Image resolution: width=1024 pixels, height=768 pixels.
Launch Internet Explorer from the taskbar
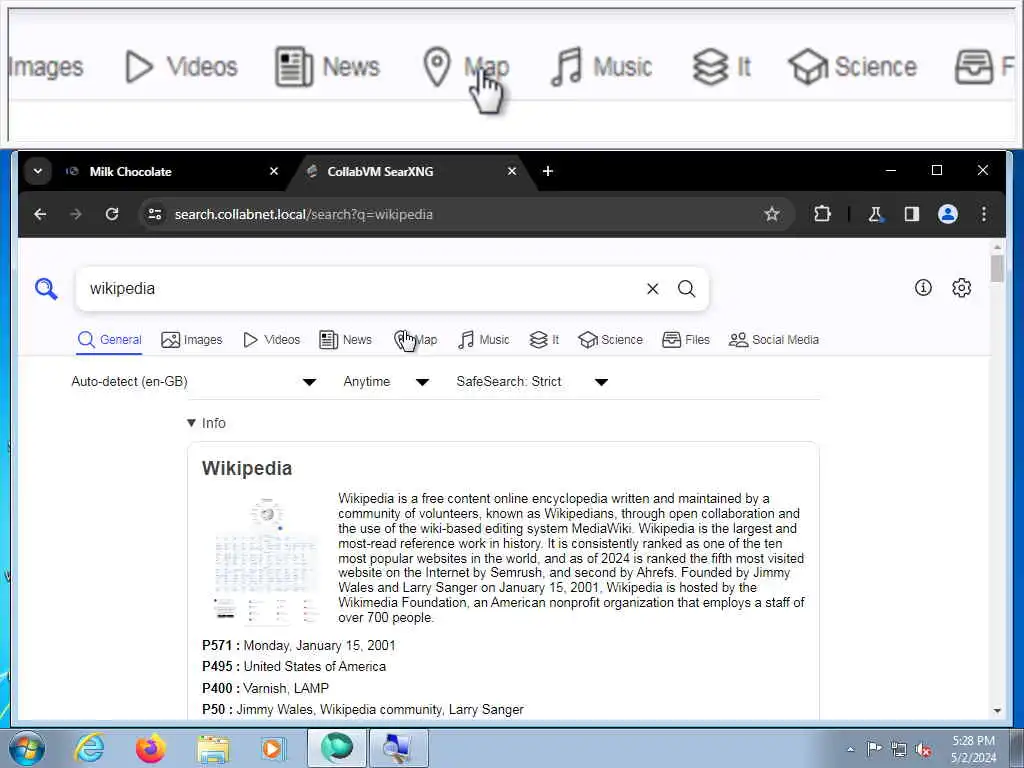(89, 748)
